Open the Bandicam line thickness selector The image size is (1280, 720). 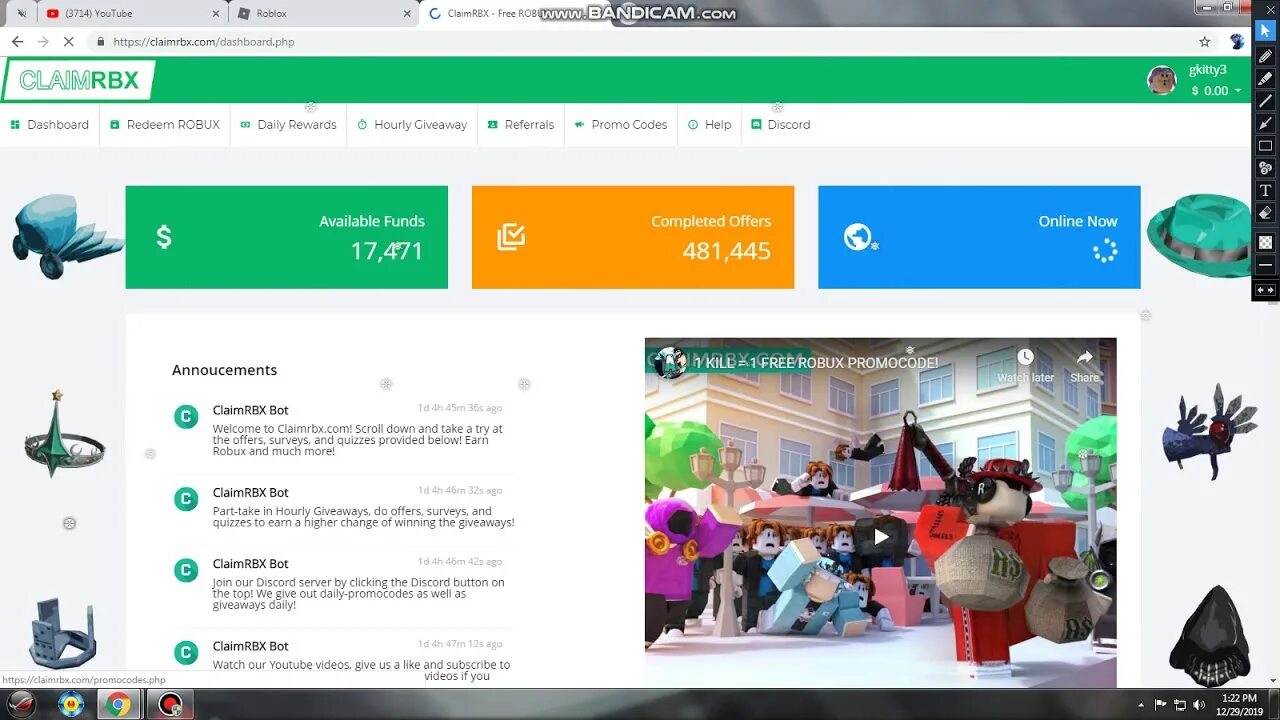1265,265
